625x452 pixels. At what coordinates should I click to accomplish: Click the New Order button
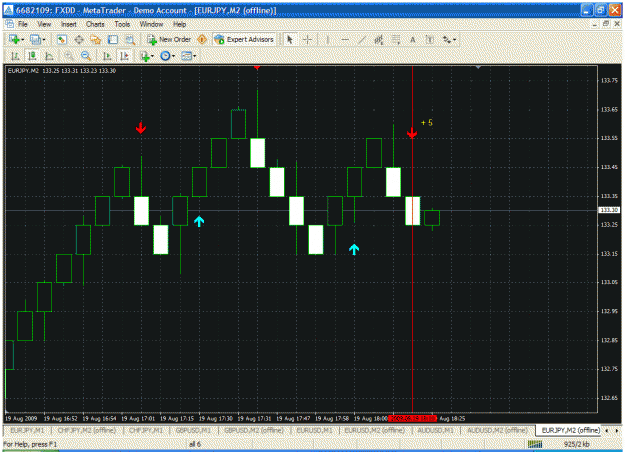click(169, 39)
